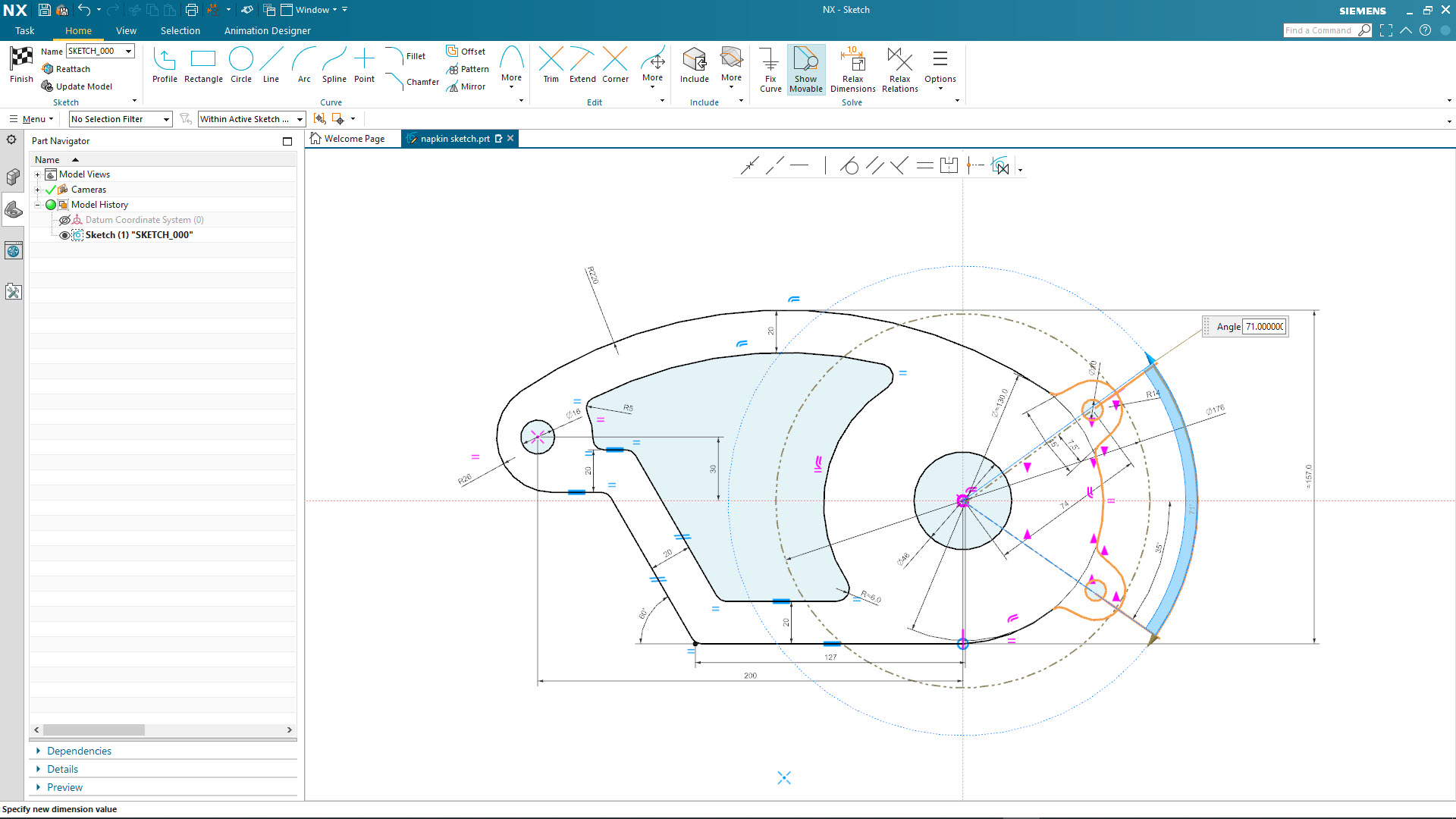Activate the Spline curve tool
1456x819 pixels.
[334, 64]
